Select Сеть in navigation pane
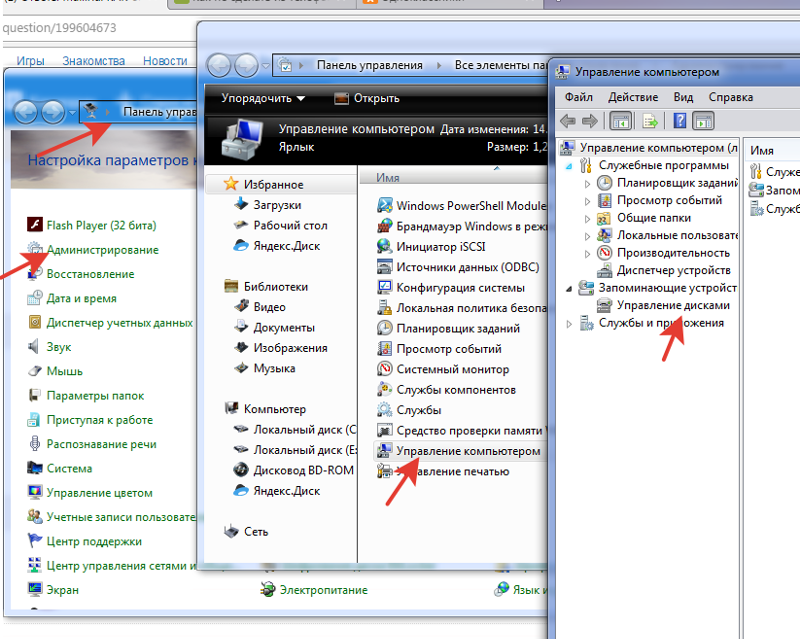The width and height of the screenshot is (800, 639). (x=256, y=532)
